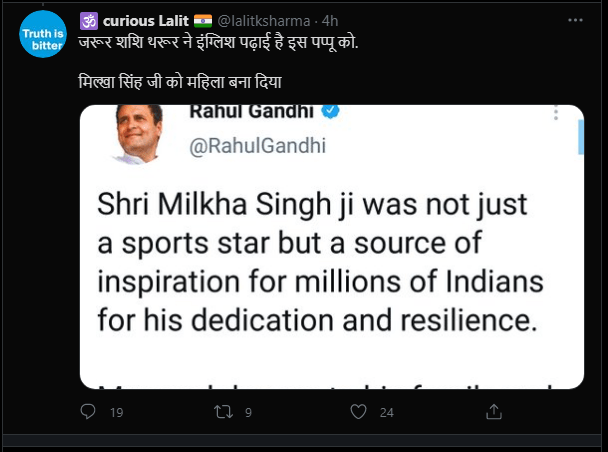Click Rahul Gandhi's profile photo in the screenshot
608x452 pixels.
pyautogui.click(x=138, y=134)
